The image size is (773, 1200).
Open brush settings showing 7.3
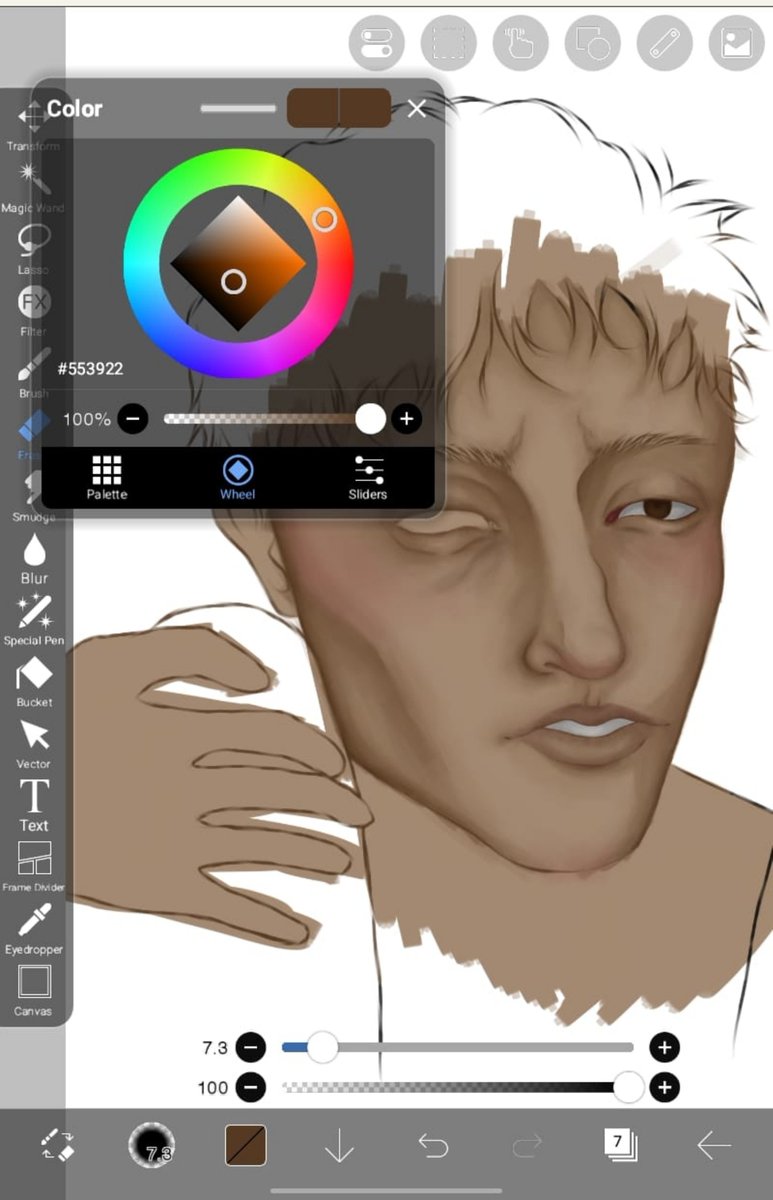[151, 1145]
